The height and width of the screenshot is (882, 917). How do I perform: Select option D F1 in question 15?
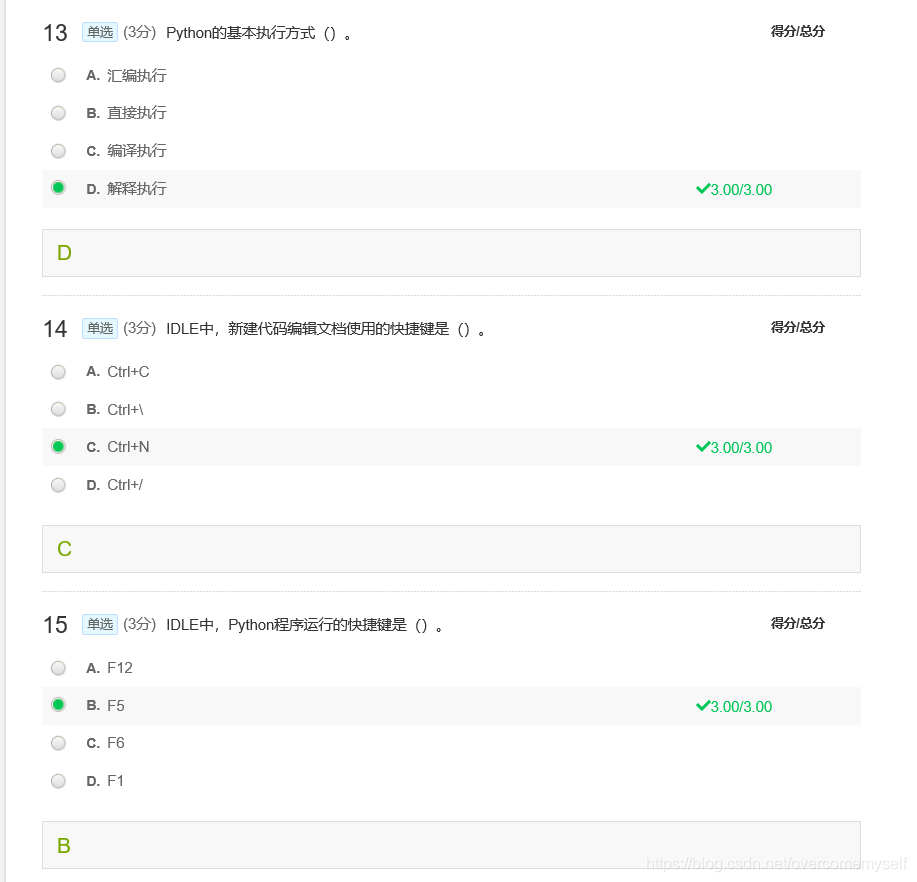(58, 781)
